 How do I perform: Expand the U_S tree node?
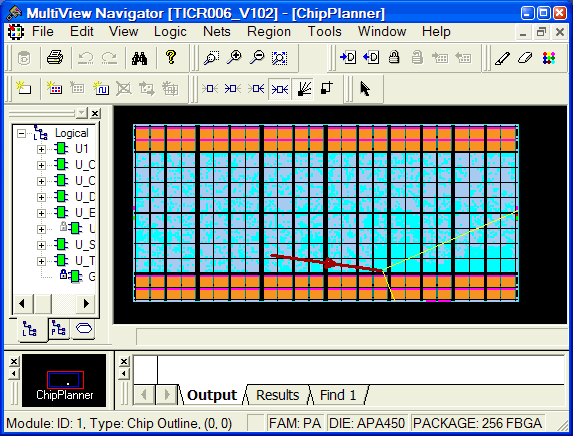41,245
